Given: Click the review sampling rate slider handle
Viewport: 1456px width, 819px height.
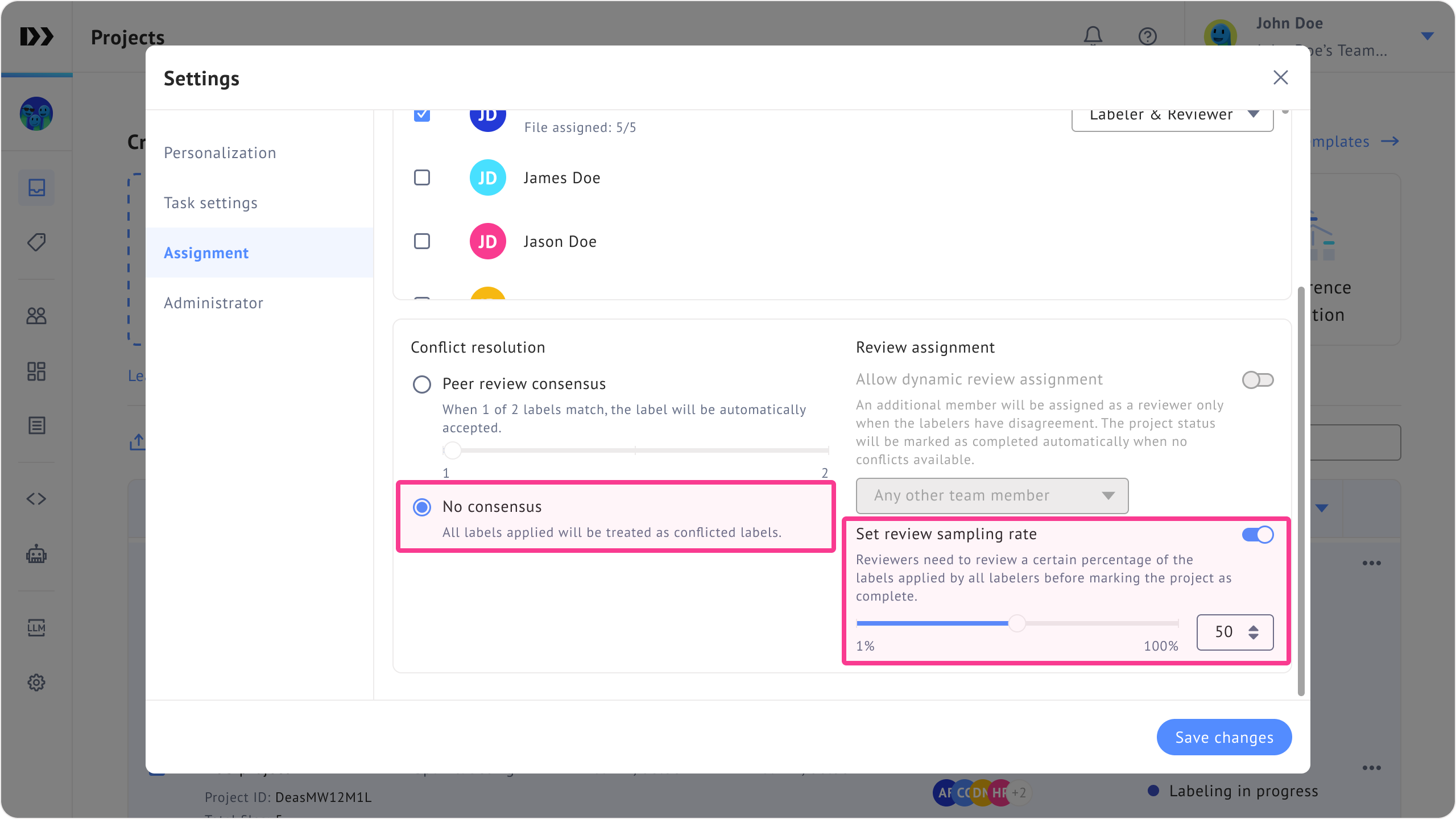Looking at the screenshot, I should click(x=1017, y=623).
